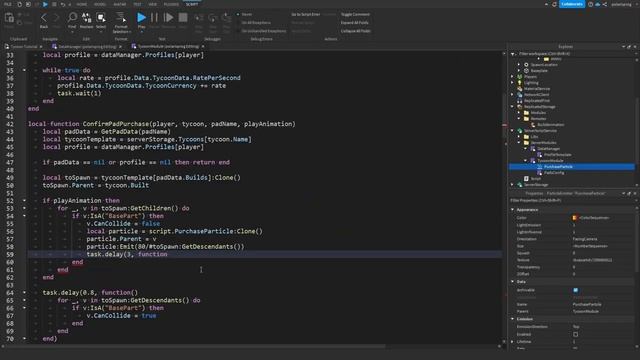Viewport: 640px width, 360px height.
Task: Click Collapse All Folds action
Action: (x=356, y=31)
